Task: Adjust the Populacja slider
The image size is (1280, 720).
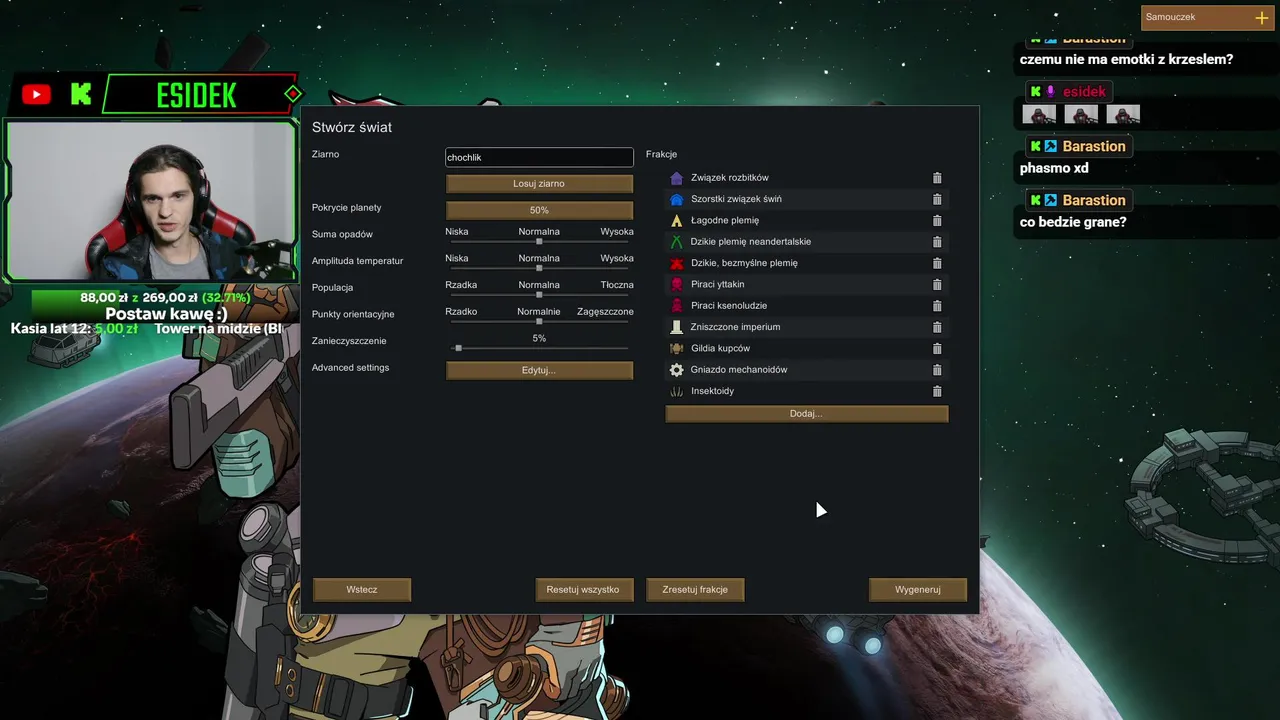Action: click(539, 294)
